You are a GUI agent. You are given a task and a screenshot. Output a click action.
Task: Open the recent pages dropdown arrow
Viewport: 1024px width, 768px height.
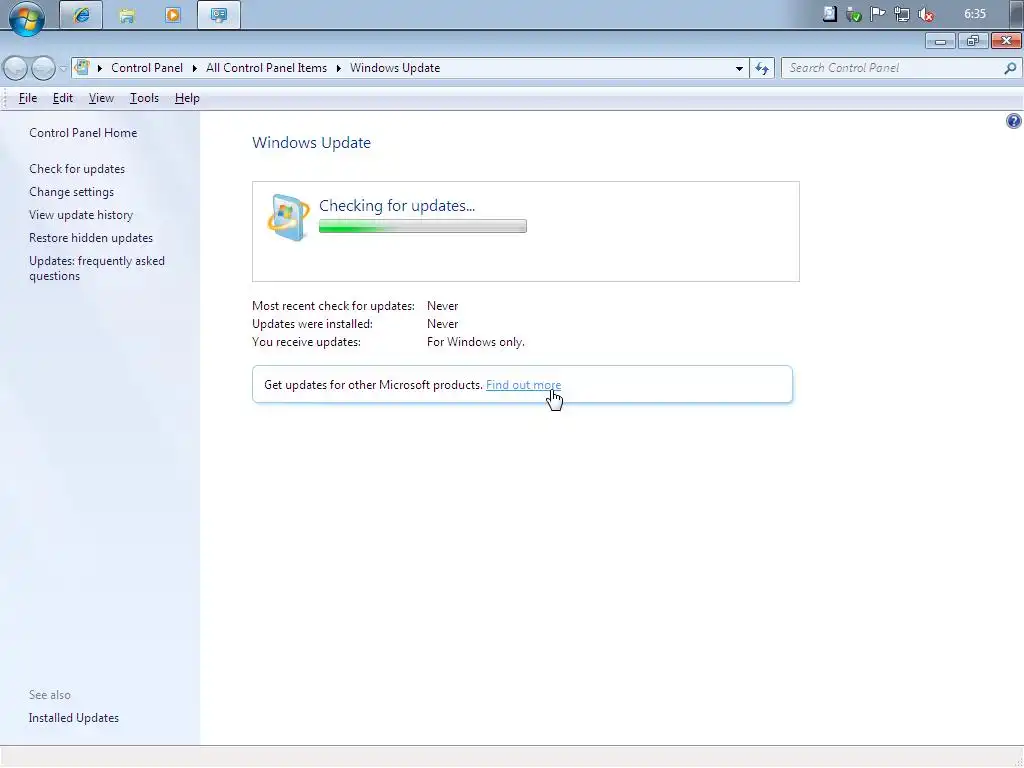(63, 68)
